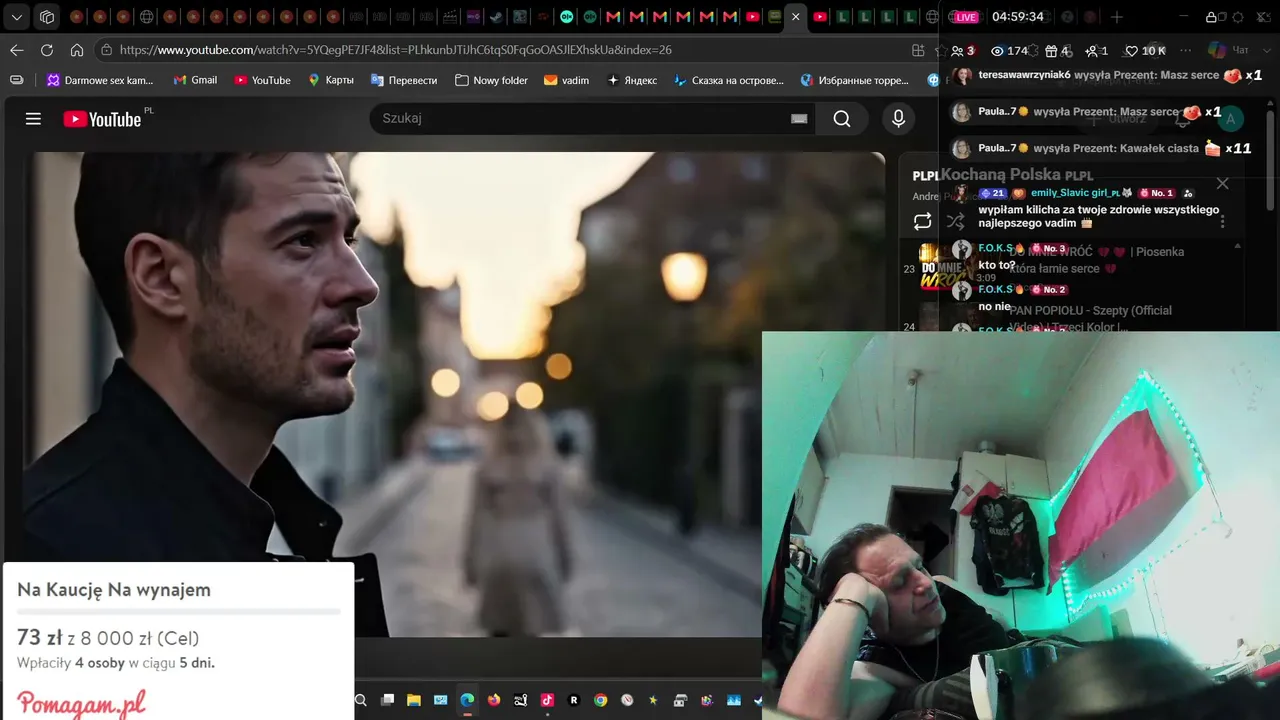The width and height of the screenshot is (1280, 720).
Task: Click the "73 zł" amount raised
Action: coord(39,638)
